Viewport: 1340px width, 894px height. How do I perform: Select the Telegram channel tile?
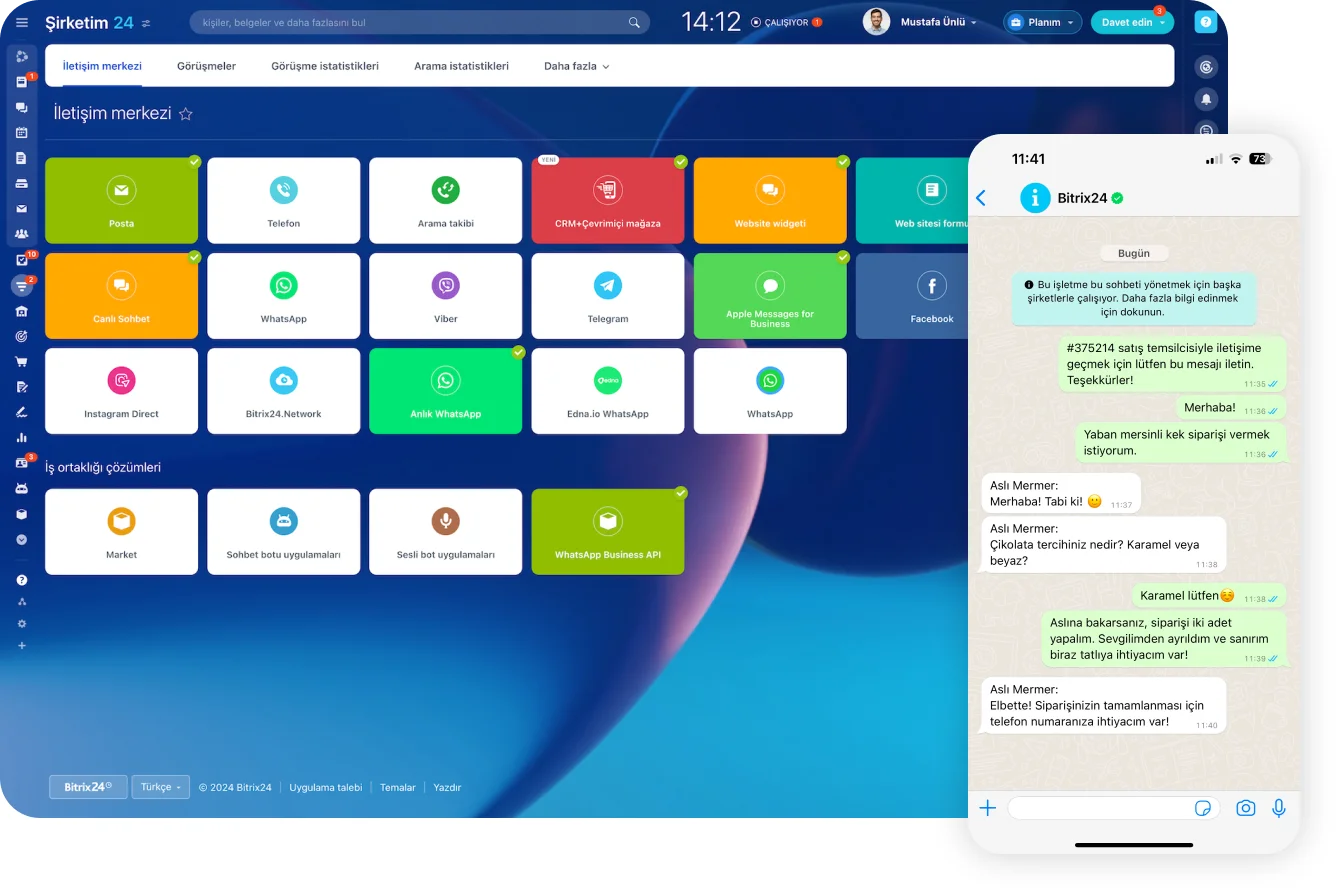pyautogui.click(x=608, y=296)
